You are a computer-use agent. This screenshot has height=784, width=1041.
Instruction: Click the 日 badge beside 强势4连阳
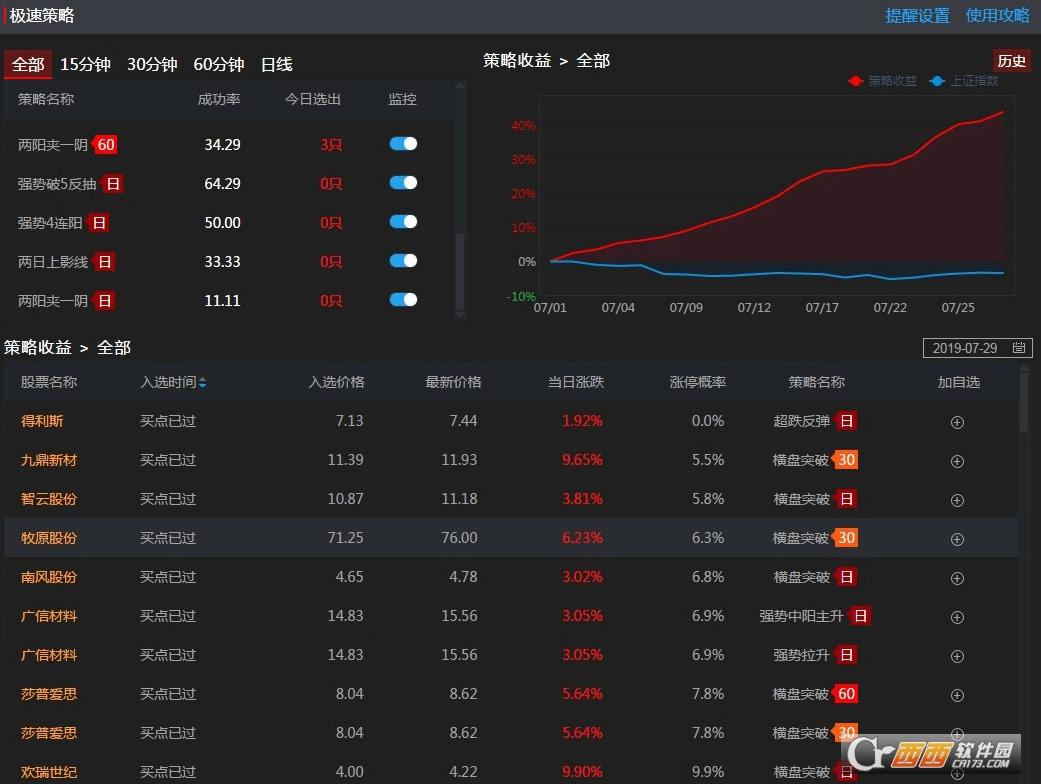(x=98, y=223)
